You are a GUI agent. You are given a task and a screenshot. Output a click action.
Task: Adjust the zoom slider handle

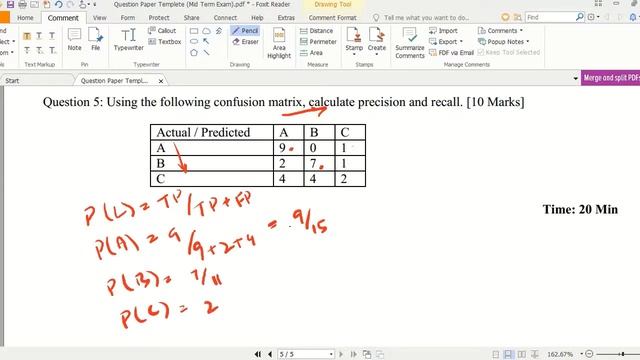click(623, 354)
